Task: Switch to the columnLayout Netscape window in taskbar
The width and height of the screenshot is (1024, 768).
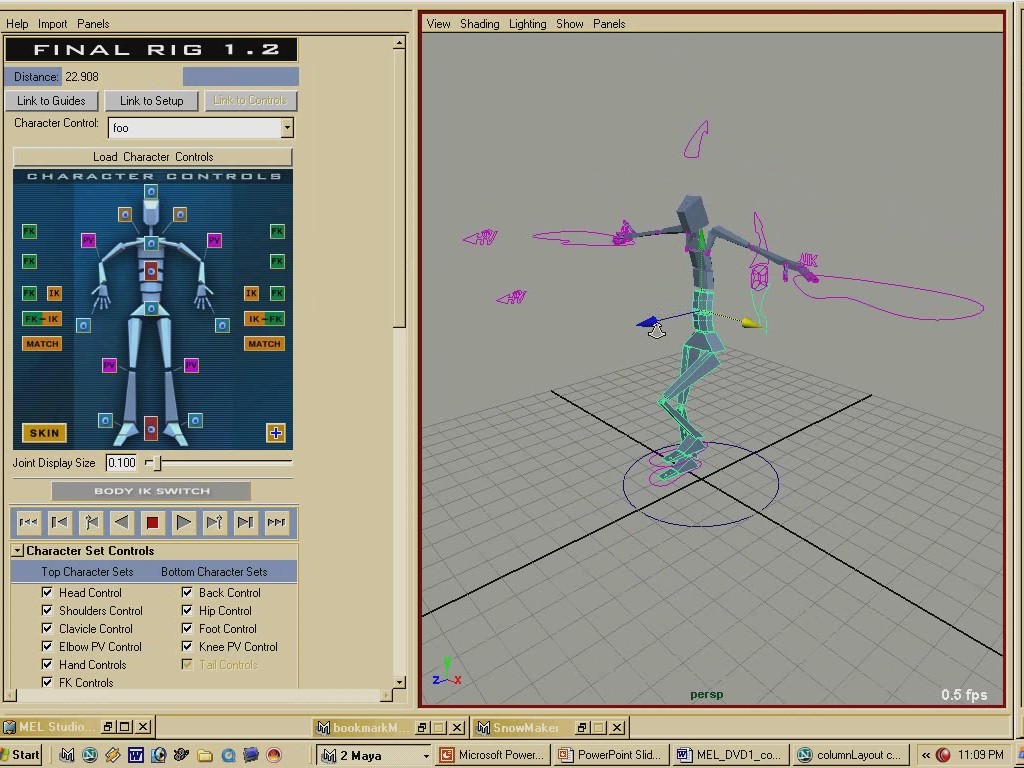Action: (852, 756)
